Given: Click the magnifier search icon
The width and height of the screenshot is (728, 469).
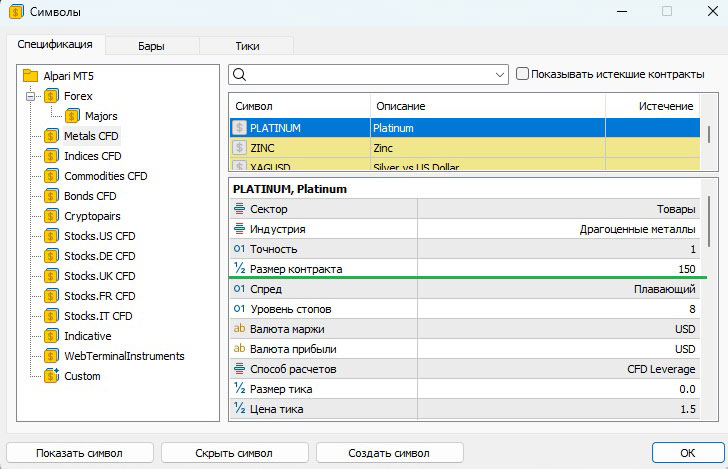Looking at the screenshot, I should coord(240,75).
